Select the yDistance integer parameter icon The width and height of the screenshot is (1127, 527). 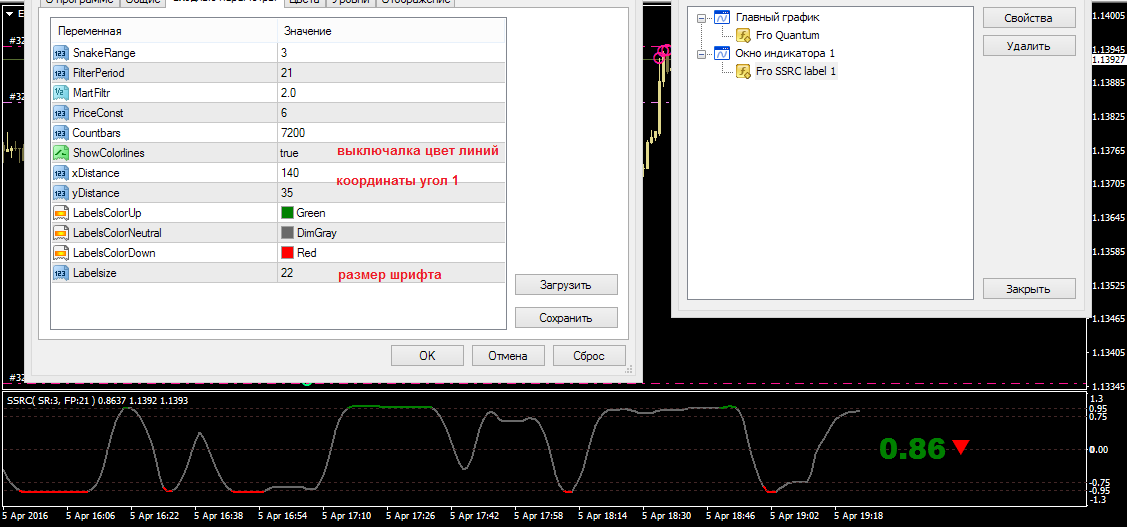[60, 193]
